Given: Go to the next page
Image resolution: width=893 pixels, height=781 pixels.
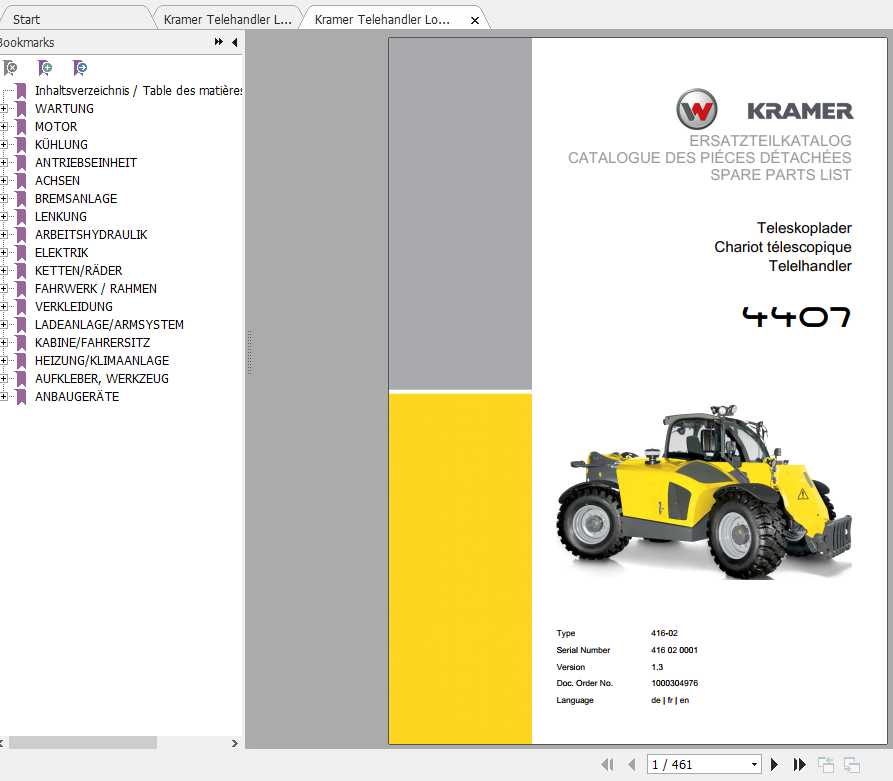Looking at the screenshot, I should tap(774, 764).
